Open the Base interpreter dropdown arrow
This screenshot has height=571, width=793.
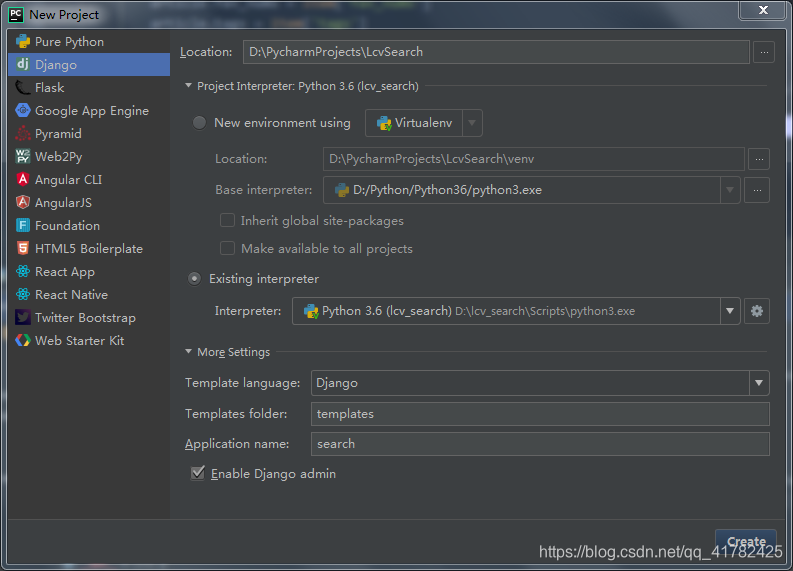[x=730, y=190]
